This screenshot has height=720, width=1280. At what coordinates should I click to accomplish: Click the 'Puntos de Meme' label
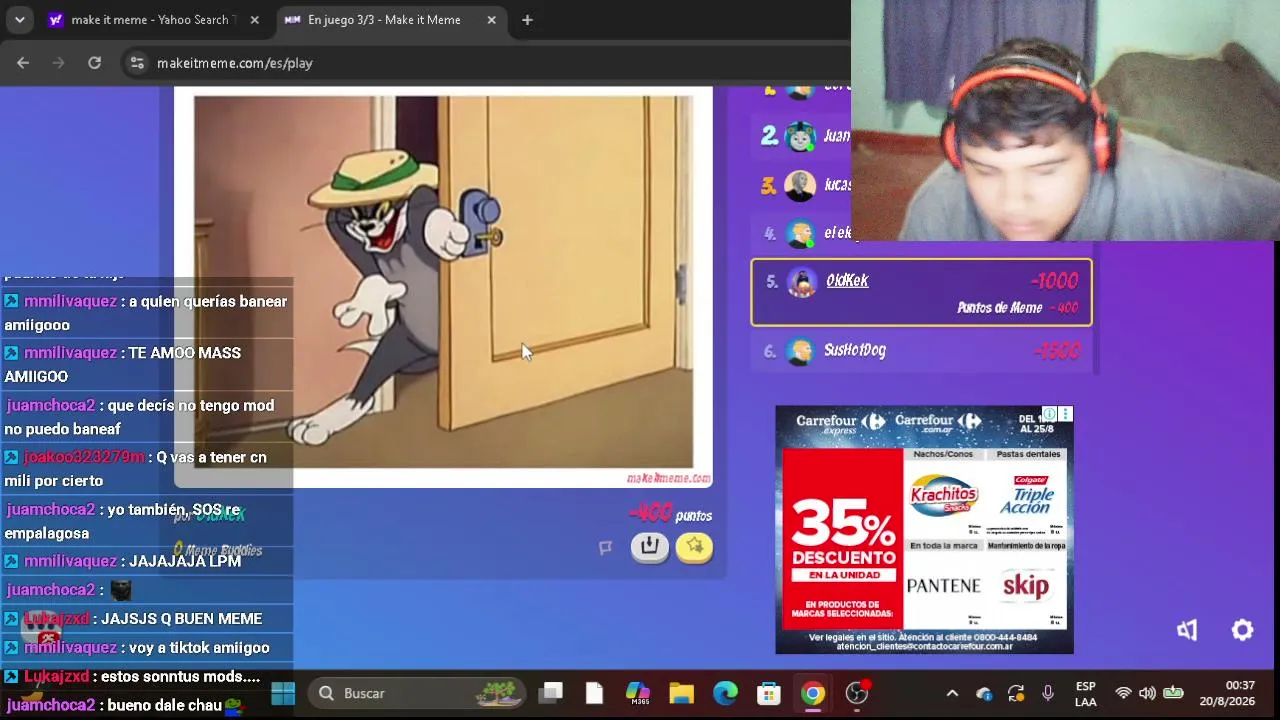[999, 308]
